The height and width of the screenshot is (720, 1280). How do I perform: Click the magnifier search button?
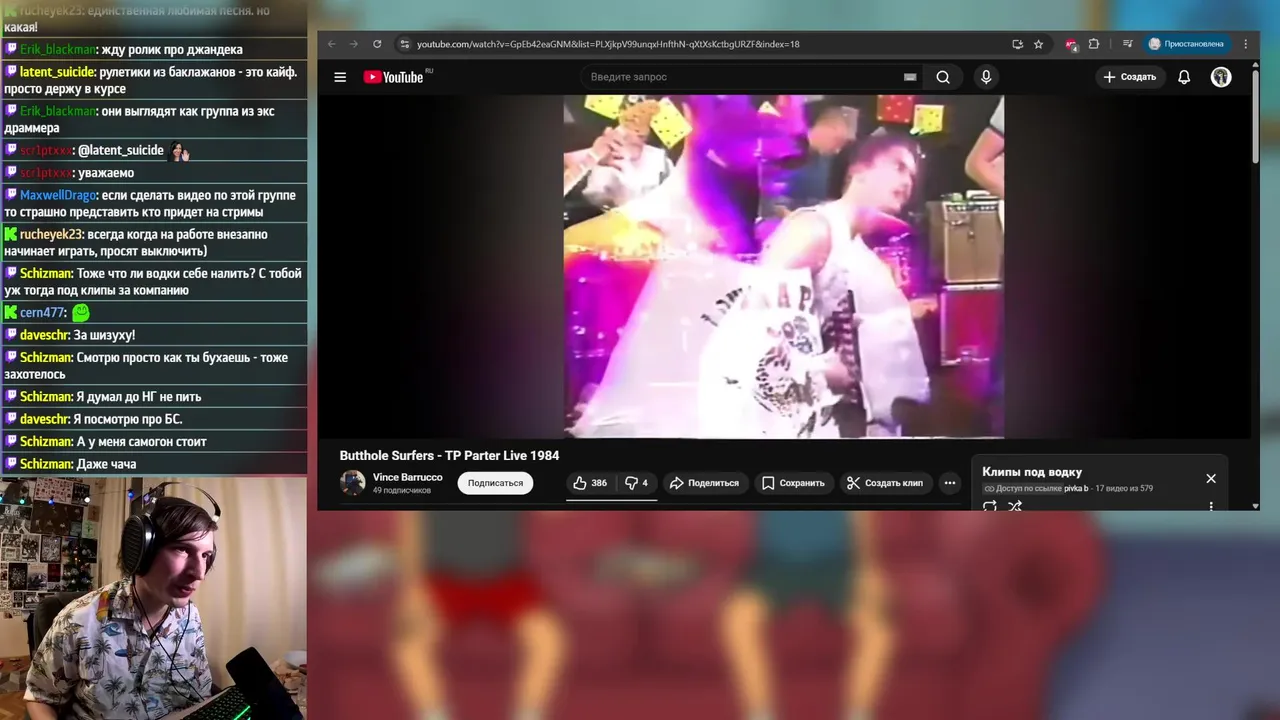[x=943, y=77]
